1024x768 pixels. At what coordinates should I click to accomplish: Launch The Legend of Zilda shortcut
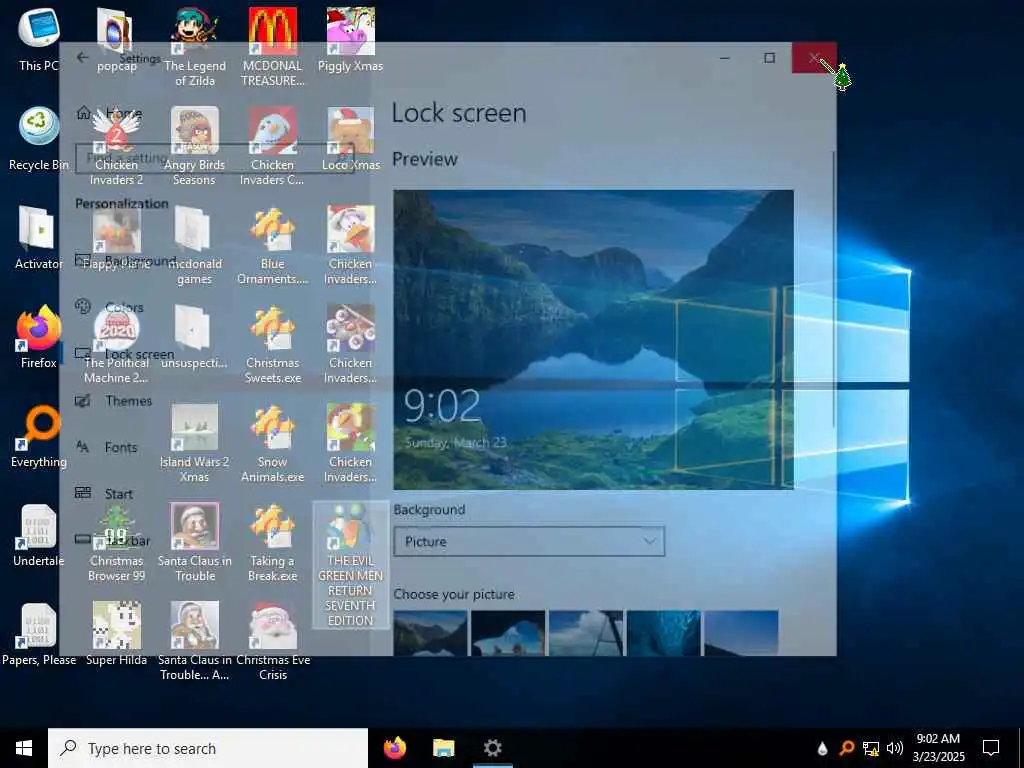click(195, 47)
